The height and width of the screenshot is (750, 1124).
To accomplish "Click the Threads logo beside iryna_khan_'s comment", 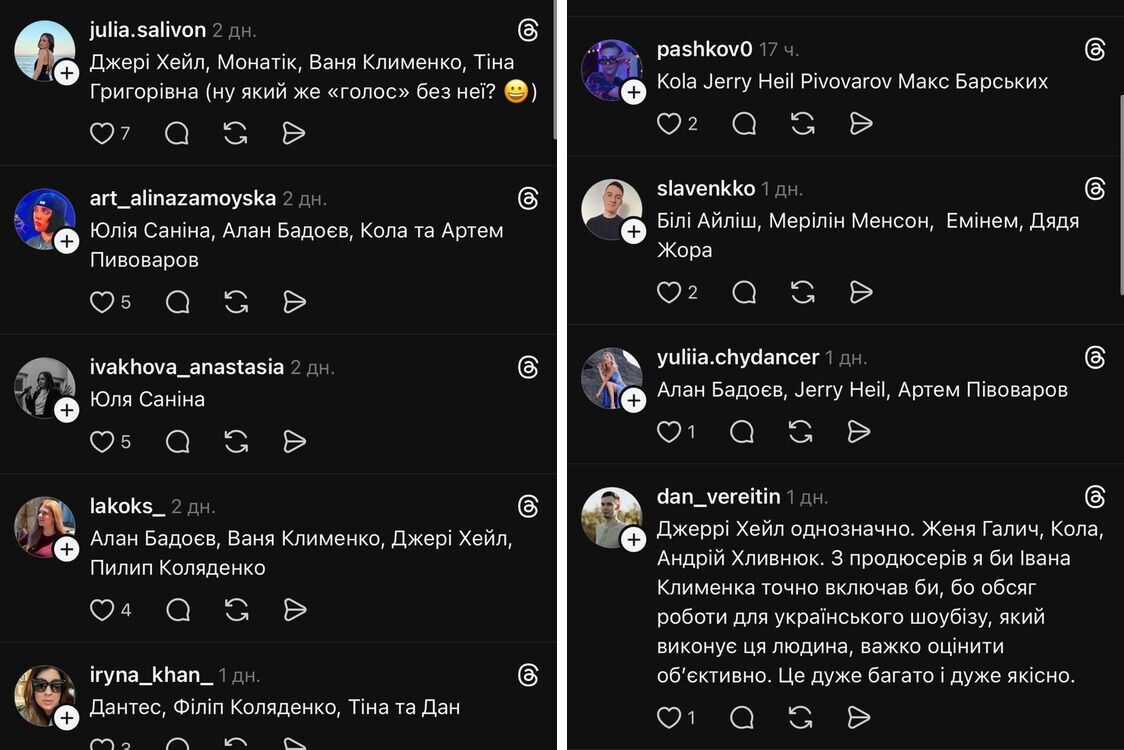I will 528,676.
